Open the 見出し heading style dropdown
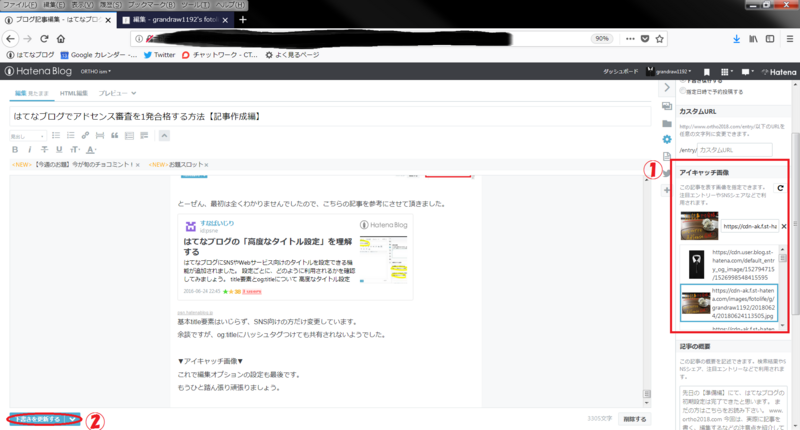The width and height of the screenshot is (800, 430). [28, 136]
